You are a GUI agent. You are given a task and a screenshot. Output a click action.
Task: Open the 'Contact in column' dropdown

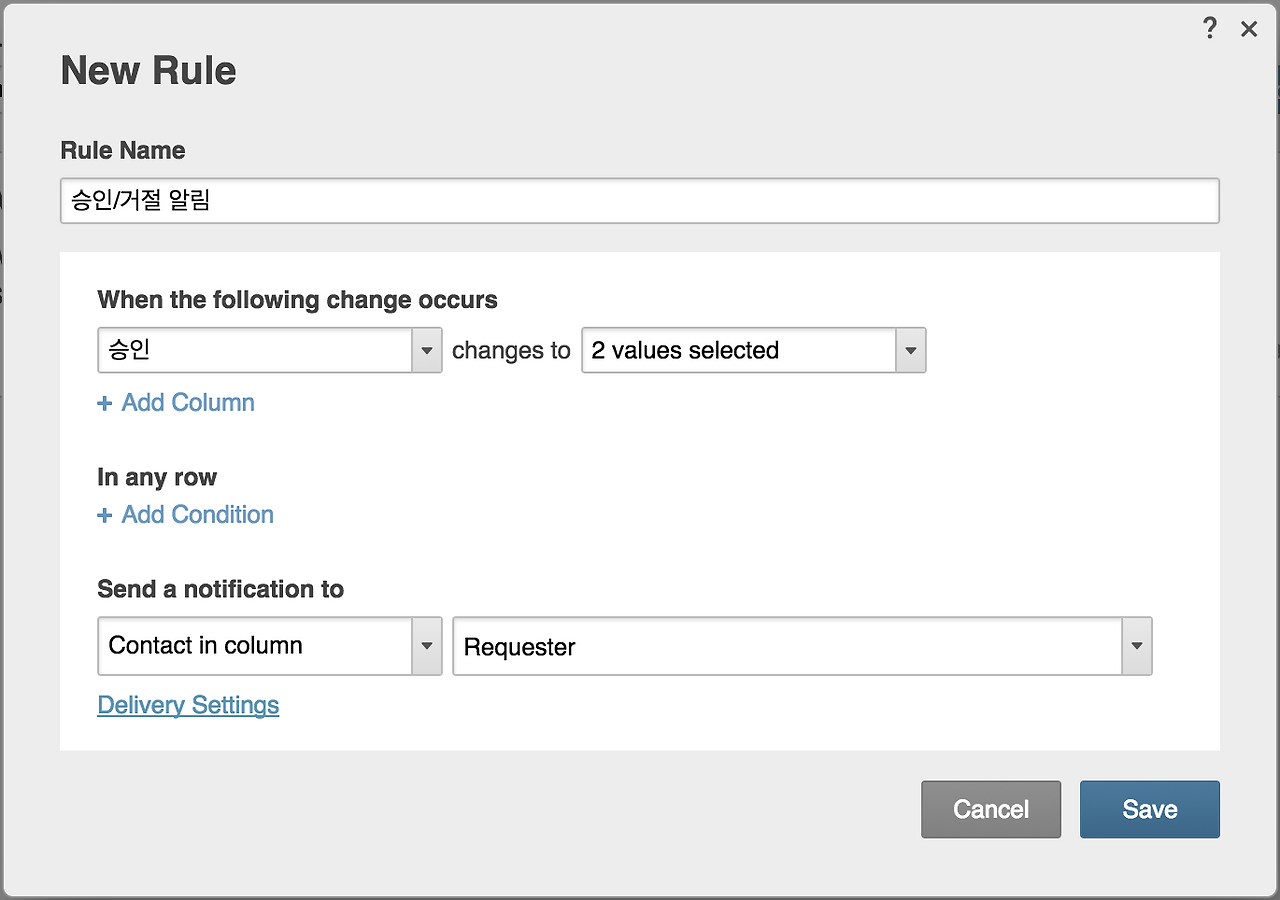(x=255, y=646)
